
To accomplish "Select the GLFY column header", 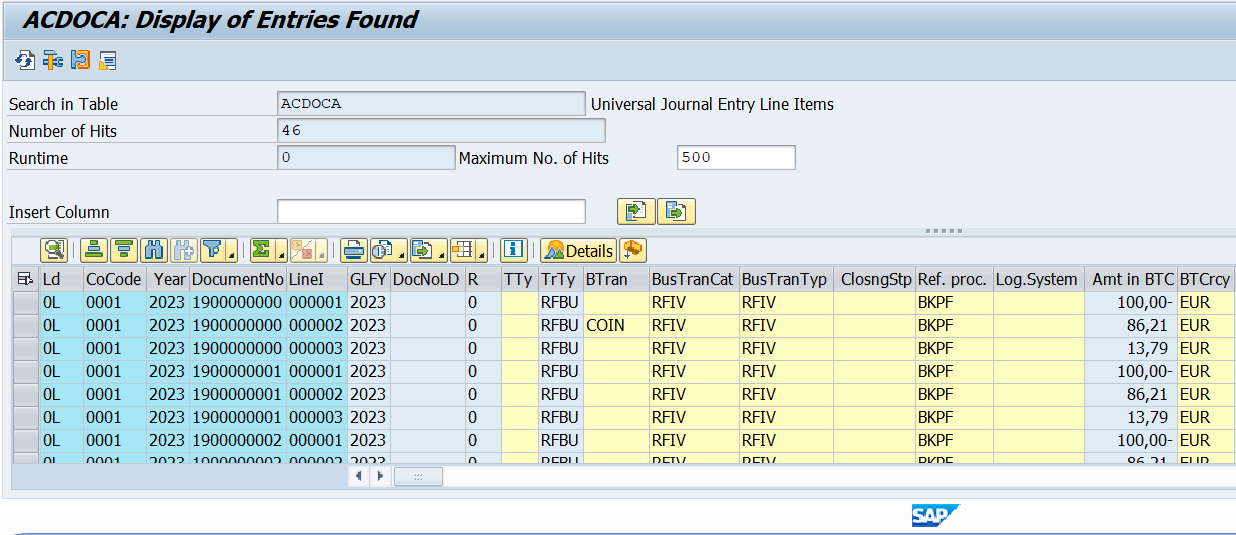I will pos(368,279).
